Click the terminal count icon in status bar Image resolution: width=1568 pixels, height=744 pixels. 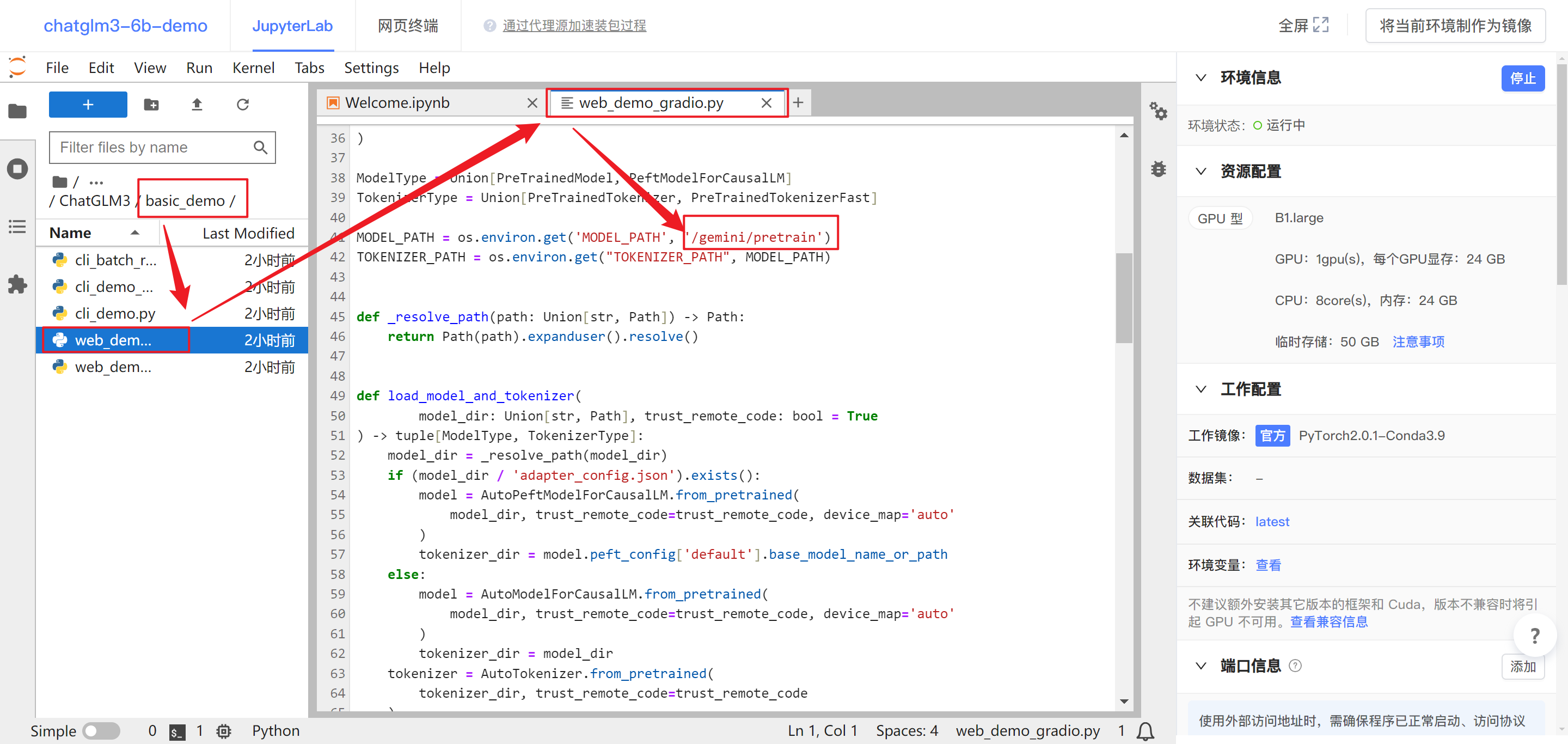pos(177,731)
